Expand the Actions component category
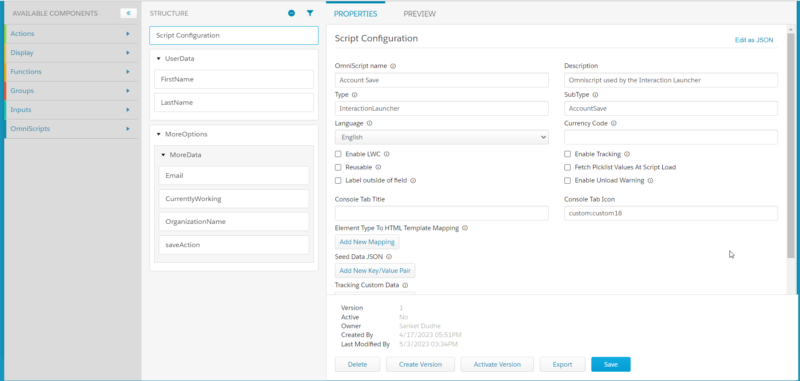 [70, 34]
